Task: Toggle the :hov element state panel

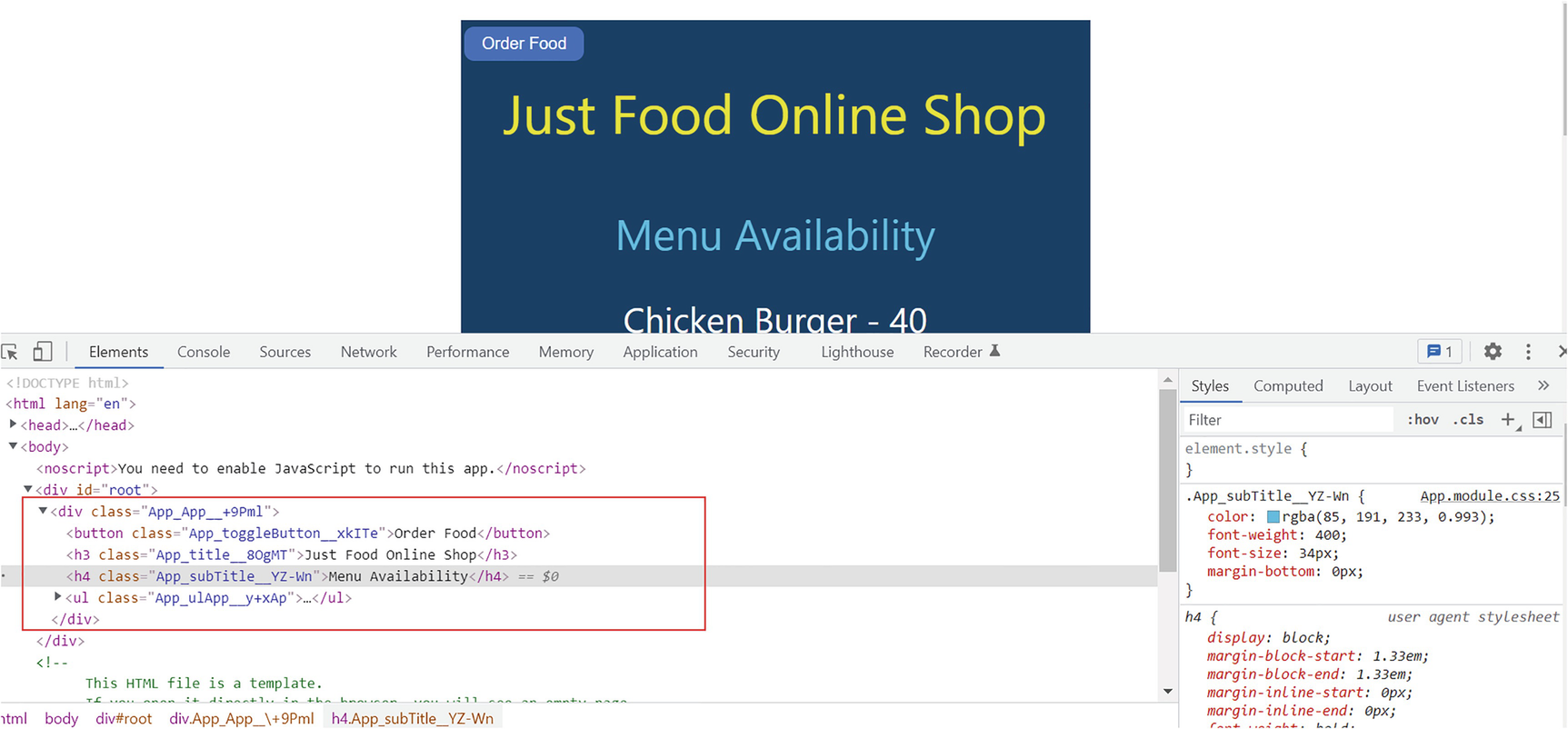Action: 1423,420
